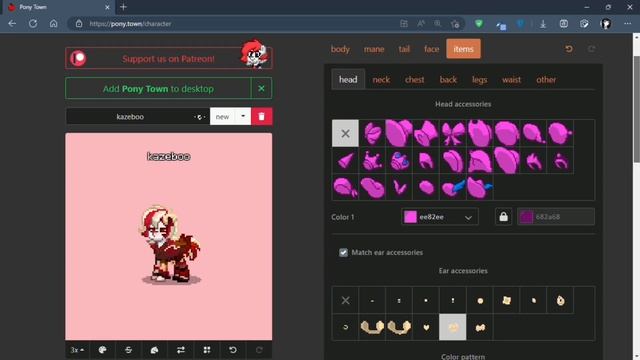Image resolution: width=640 pixels, height=360 pixels.
Task: Switch to the chest sub-tab
Action: (415, 80)
